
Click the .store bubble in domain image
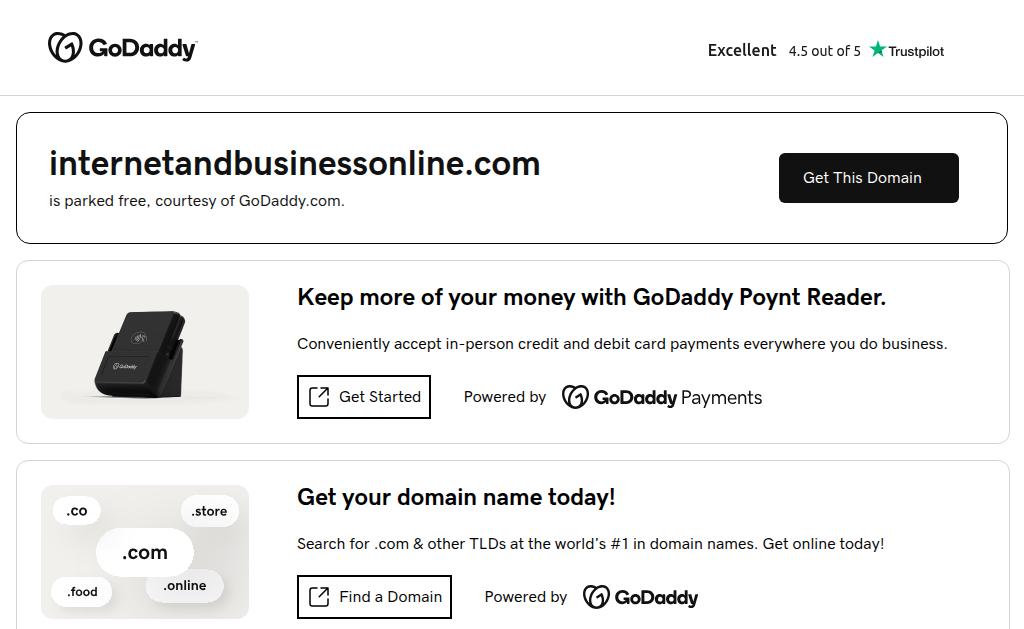[209, 511]
